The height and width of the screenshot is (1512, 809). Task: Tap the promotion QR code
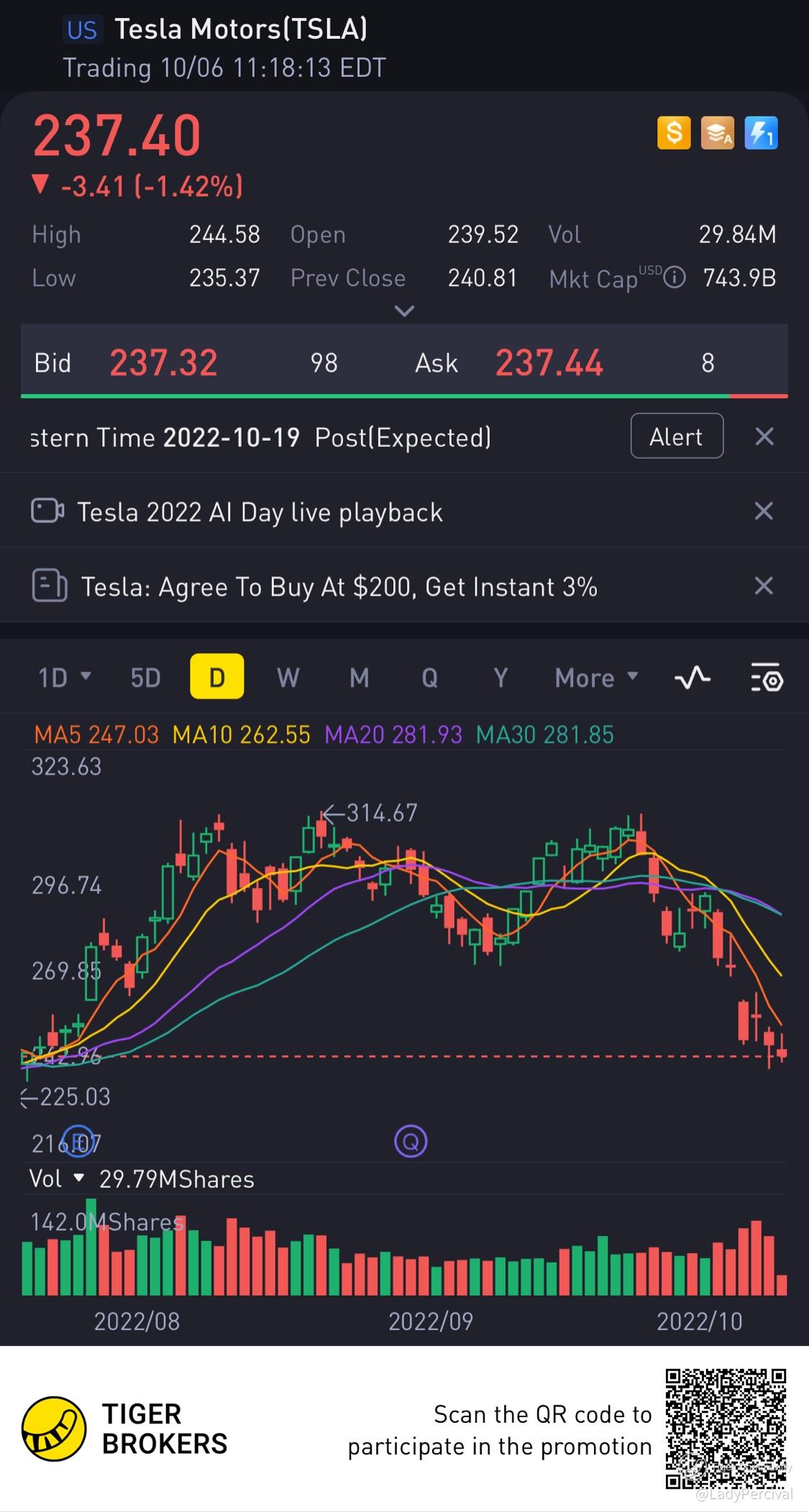pyautogui.click(x=726, y=1429)
